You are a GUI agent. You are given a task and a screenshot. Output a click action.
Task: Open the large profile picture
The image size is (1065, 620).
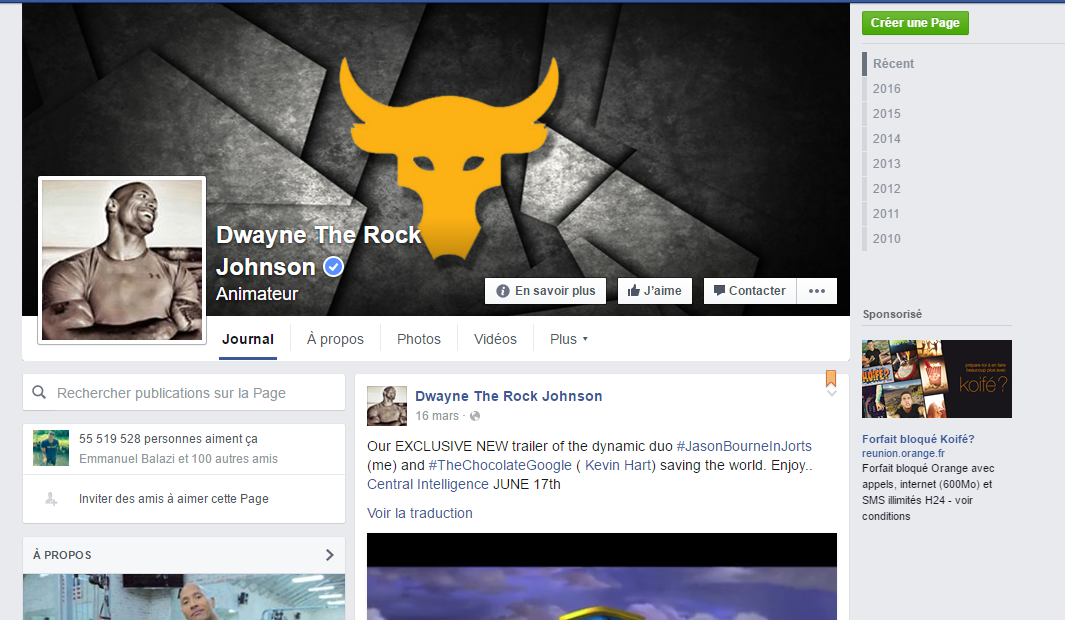click(122, 260)
